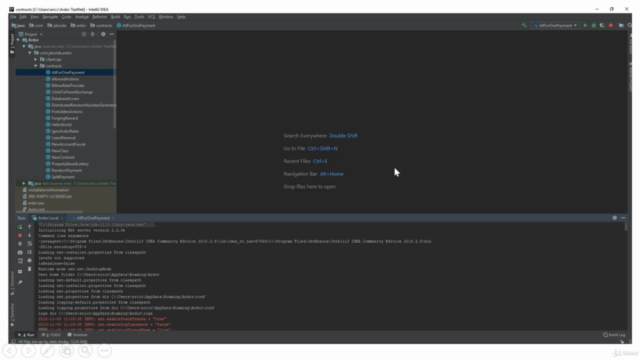Open the AllForOnePayment run configuration dropdown
The image size is (640, 360).
[x=555, y=25]
